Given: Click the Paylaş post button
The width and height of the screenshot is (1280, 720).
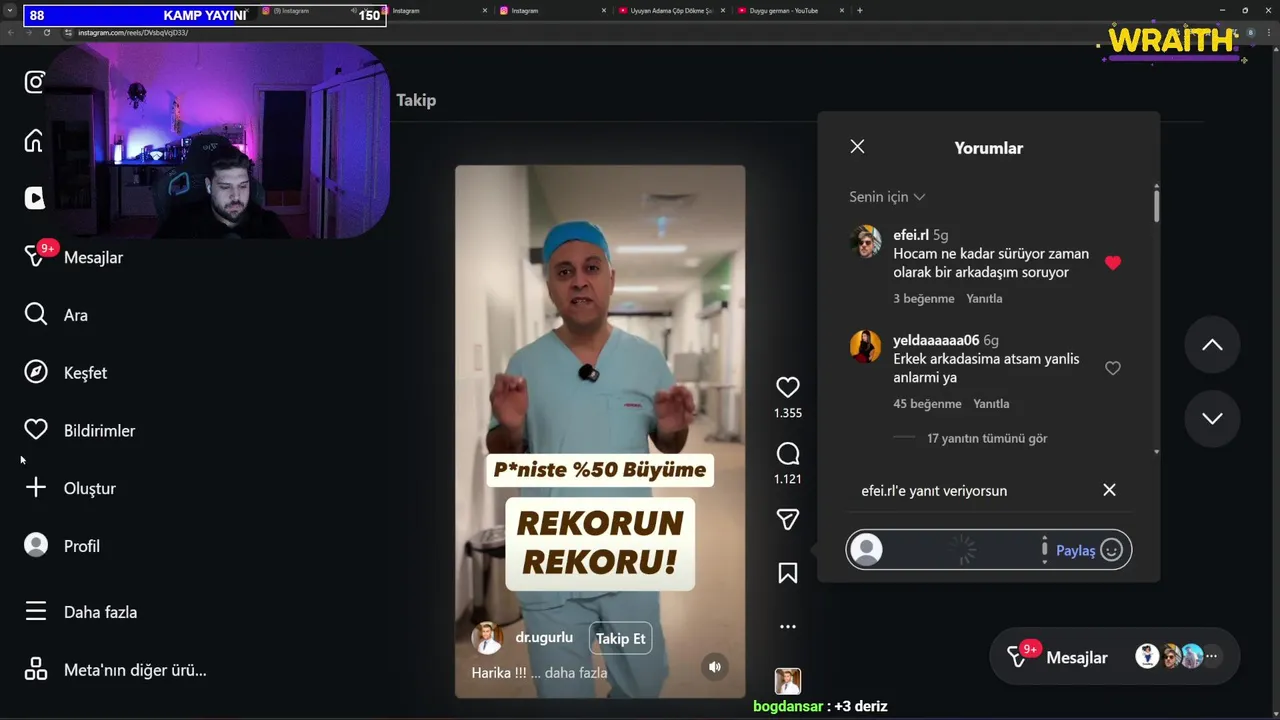Looking at the screenshot, I should tap(1076, 551).
